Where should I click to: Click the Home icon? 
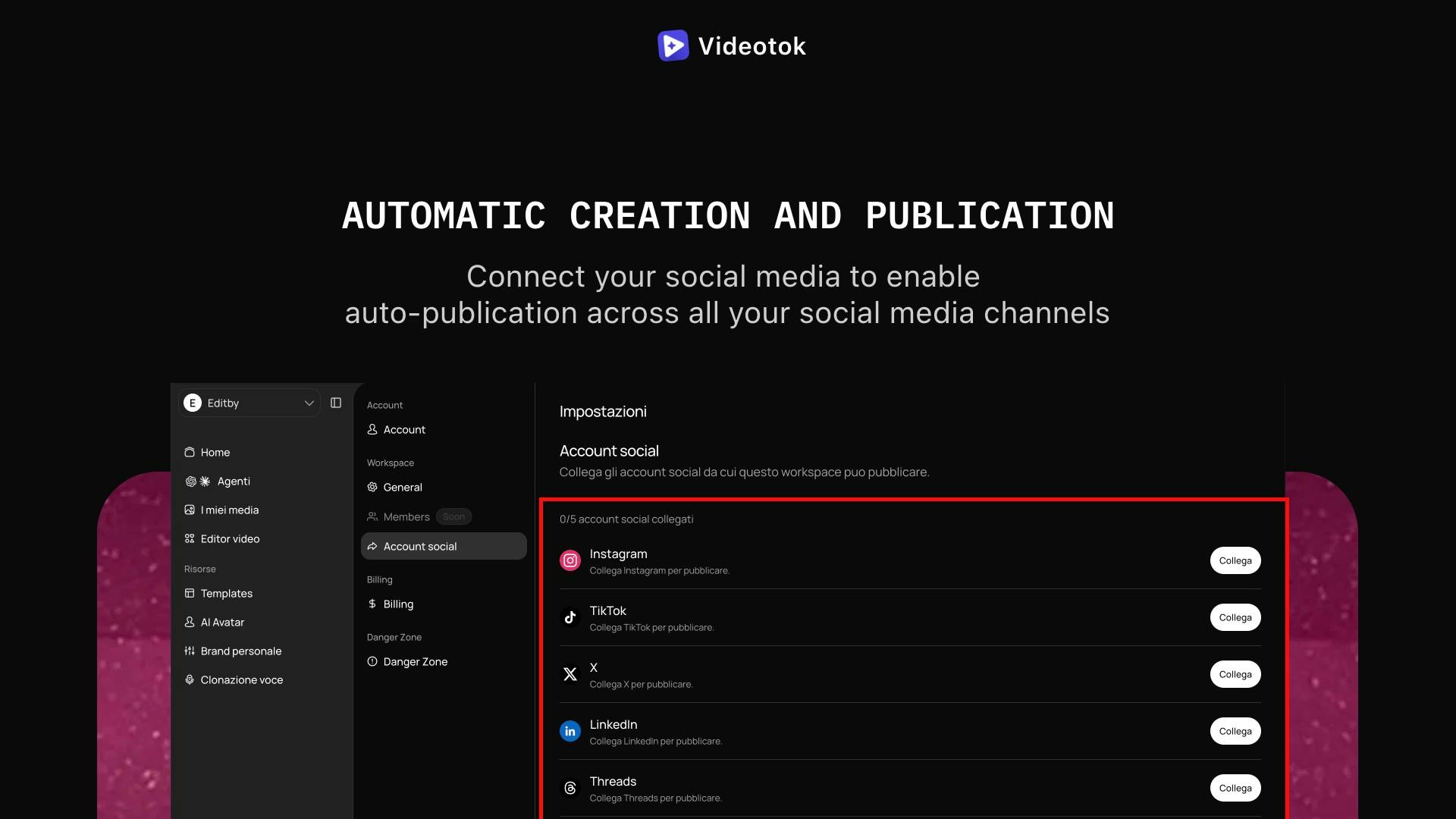(190, 452)
